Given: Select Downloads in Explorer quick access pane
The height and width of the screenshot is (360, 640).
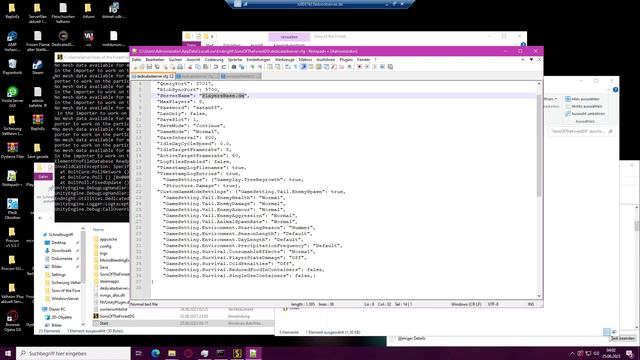Looking at the screenshot, I should pos(61,251).
